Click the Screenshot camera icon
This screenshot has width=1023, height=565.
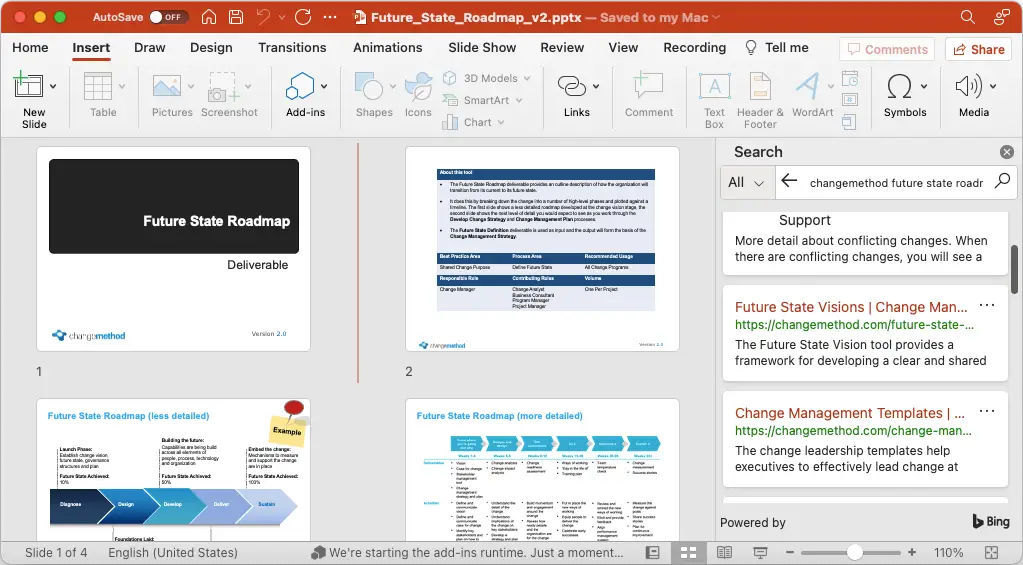(222, 87)
